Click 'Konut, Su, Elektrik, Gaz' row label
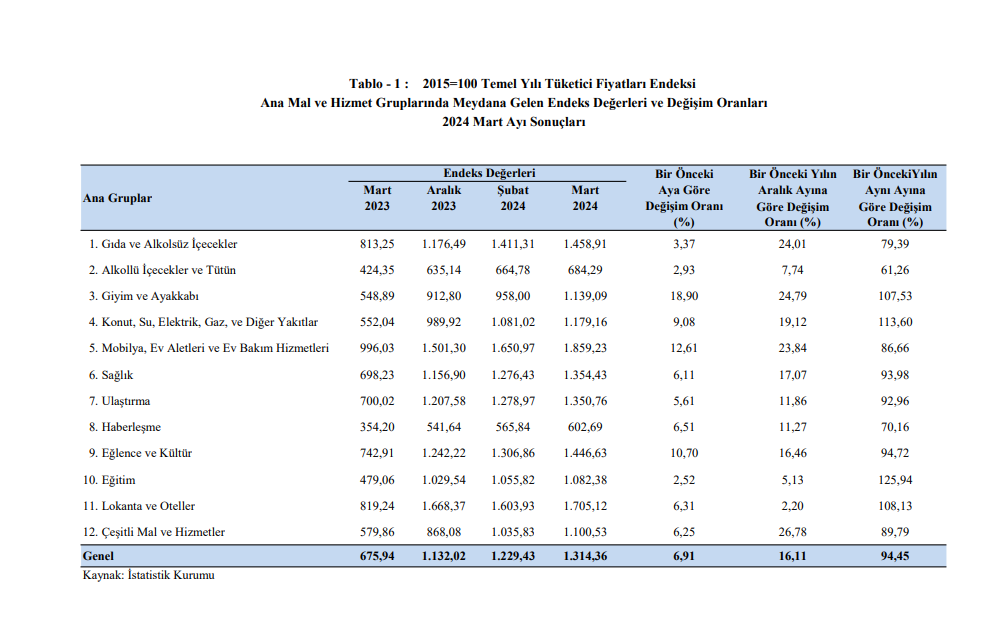The width and height of the screenshot is (1001, 633). tap(203, 322)
